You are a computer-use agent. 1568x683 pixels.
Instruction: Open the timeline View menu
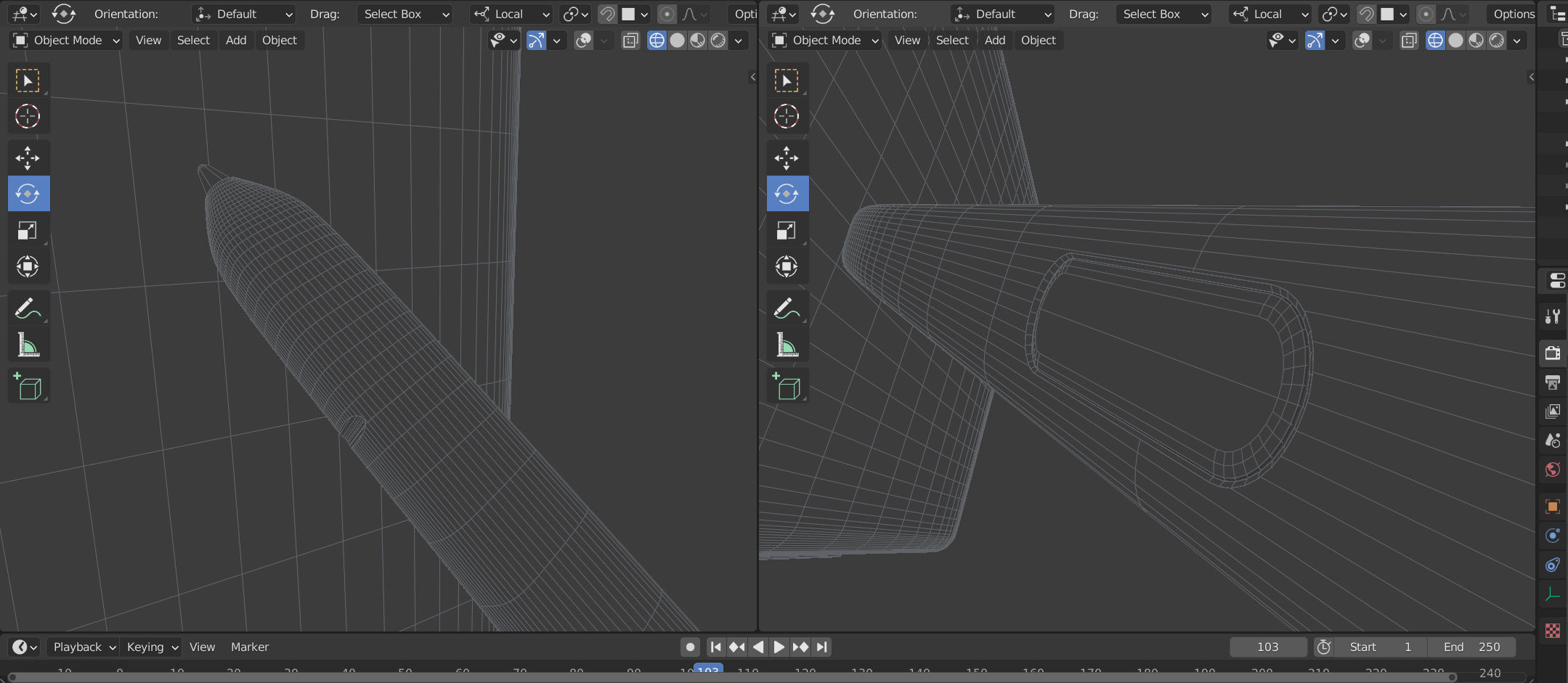(x=202, y=647)
